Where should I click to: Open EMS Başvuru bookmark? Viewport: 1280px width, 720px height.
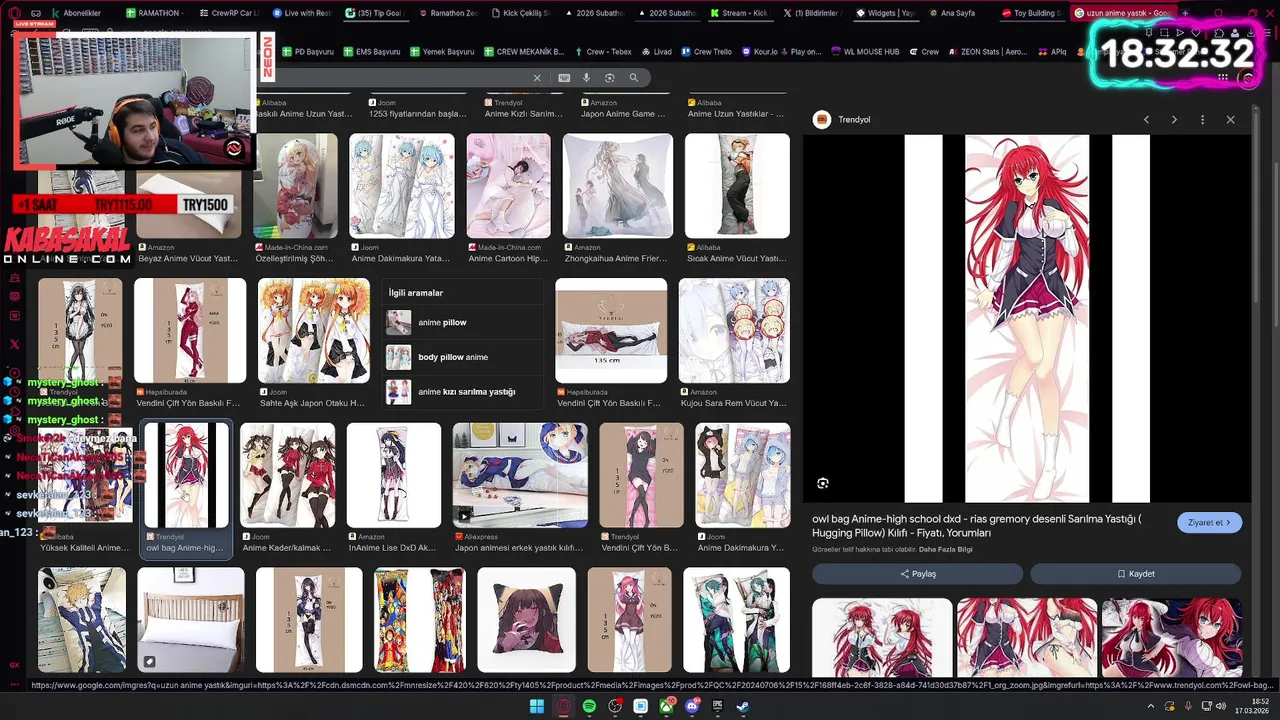(371, 51)
